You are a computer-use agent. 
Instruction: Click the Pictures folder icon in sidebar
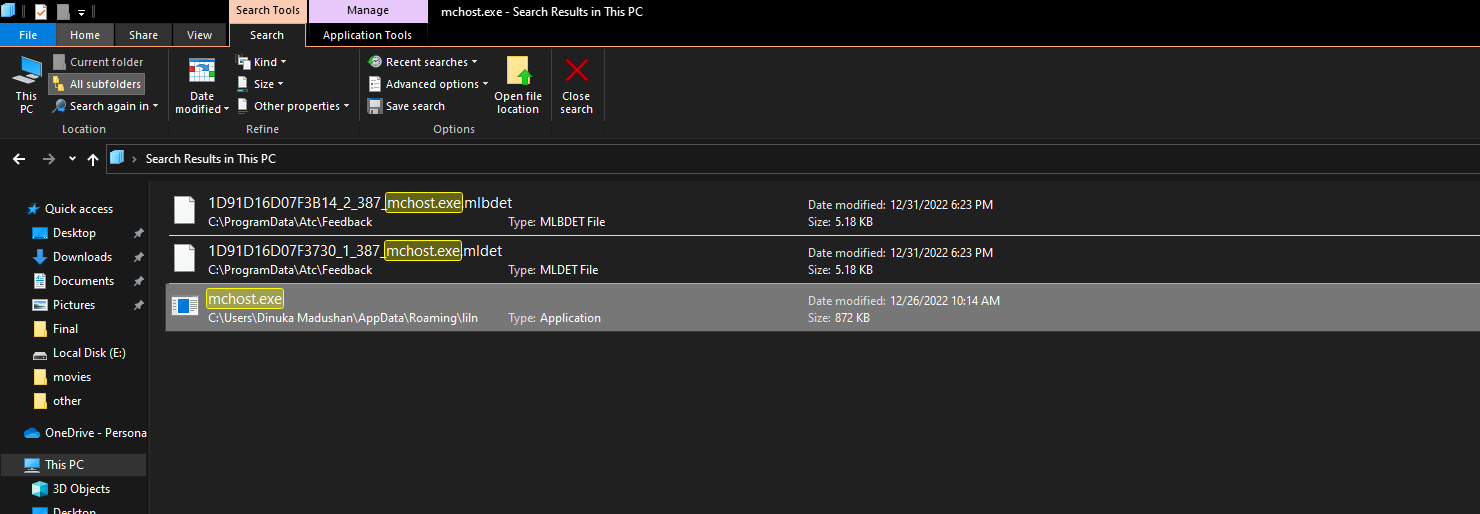pyautogui.click(x=40, y=305)
